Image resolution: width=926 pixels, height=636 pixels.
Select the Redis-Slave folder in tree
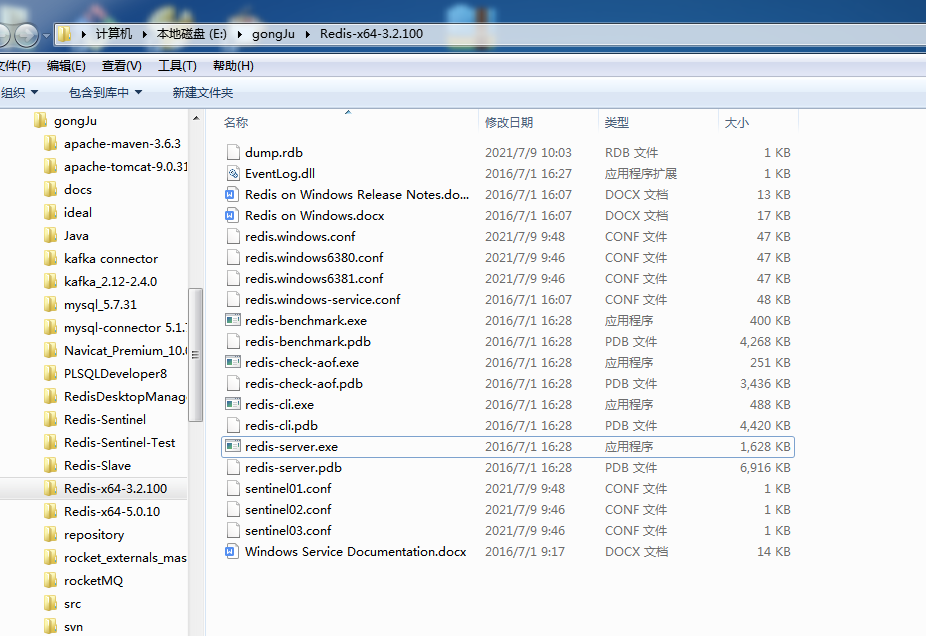click(97, 465)
